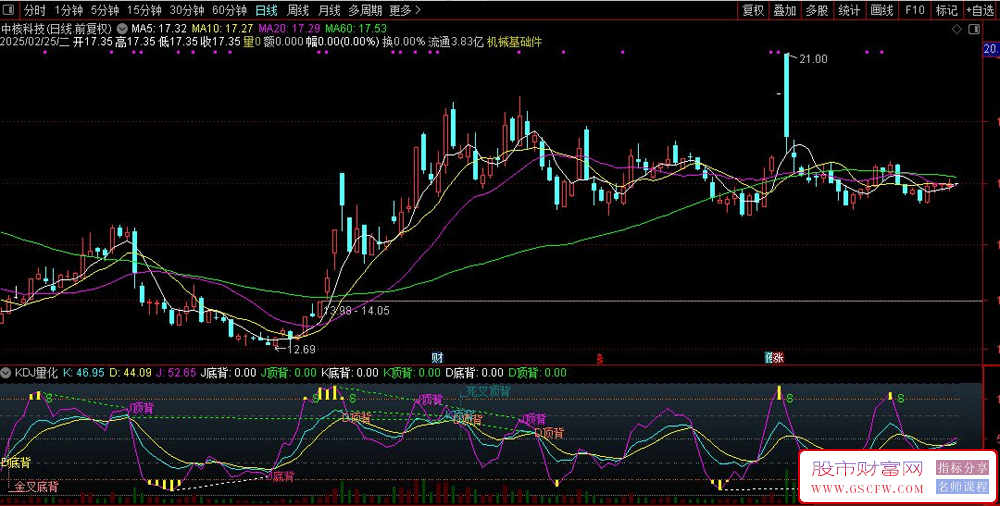Click the 机械基础件 sector link
The image size is (1000, 506).
click(515, 42)
